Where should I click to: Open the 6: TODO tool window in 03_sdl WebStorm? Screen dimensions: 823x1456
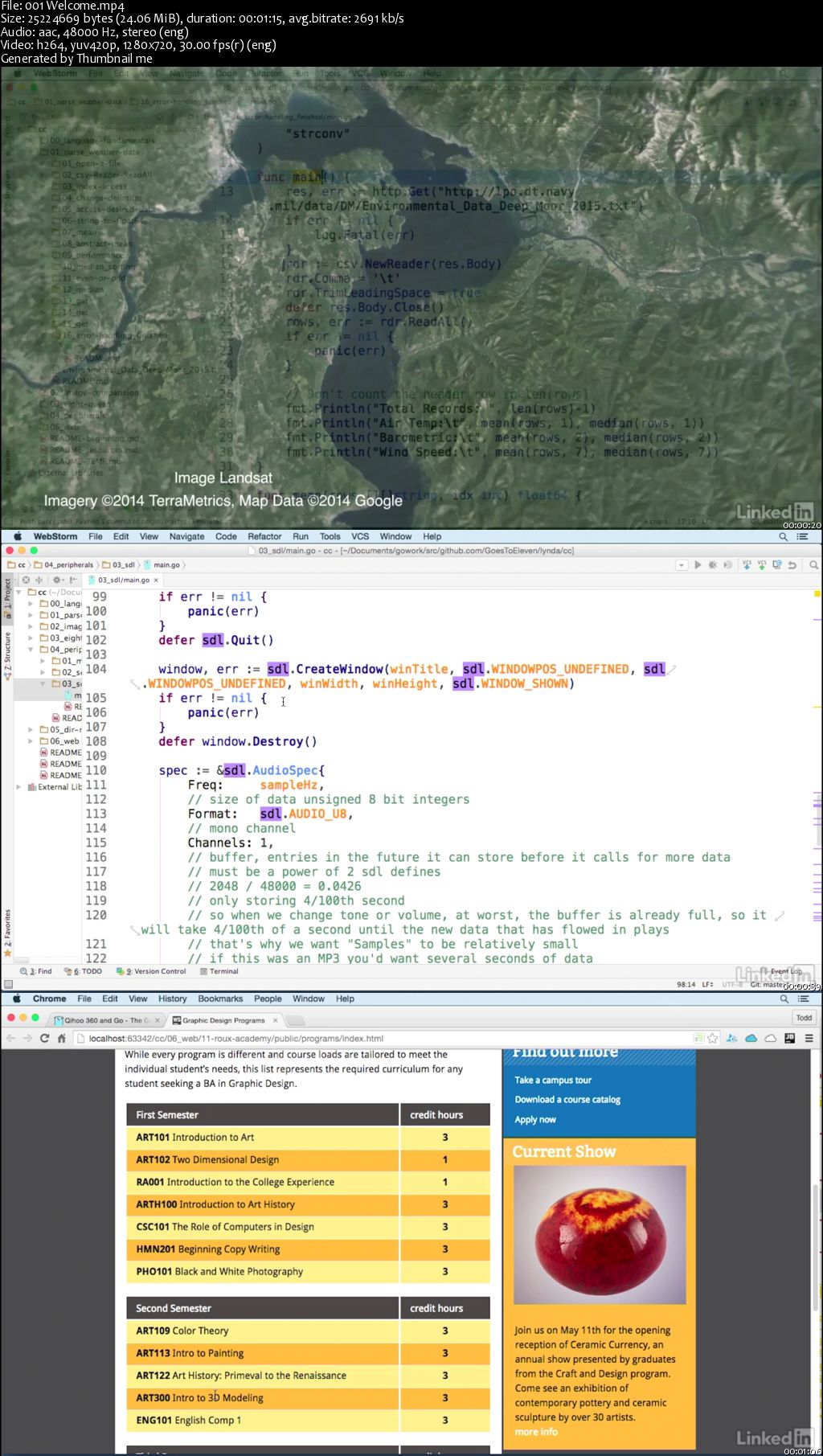[83, 971]
